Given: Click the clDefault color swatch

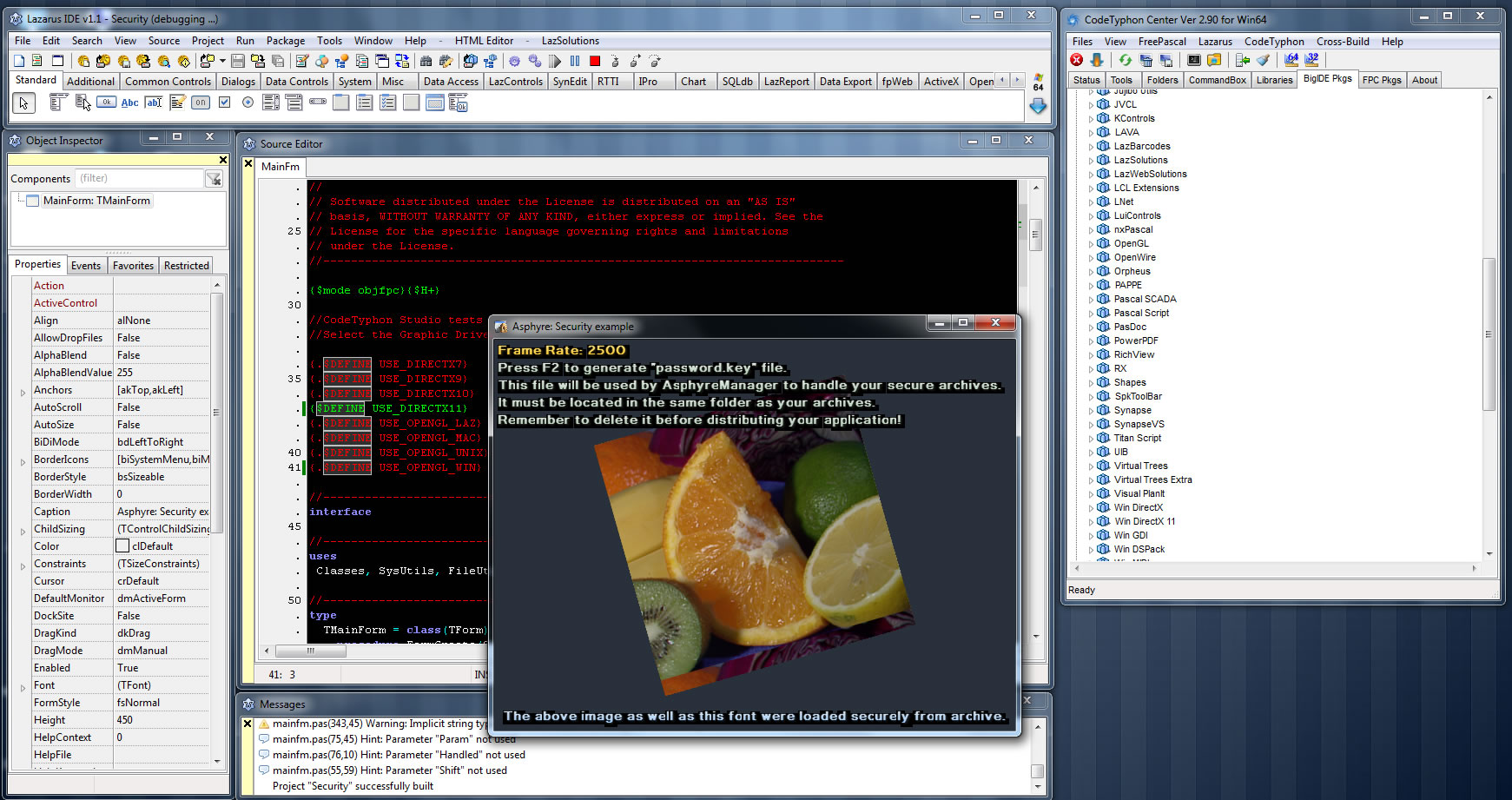Looking at the screenshot, I should coord(122,545).
